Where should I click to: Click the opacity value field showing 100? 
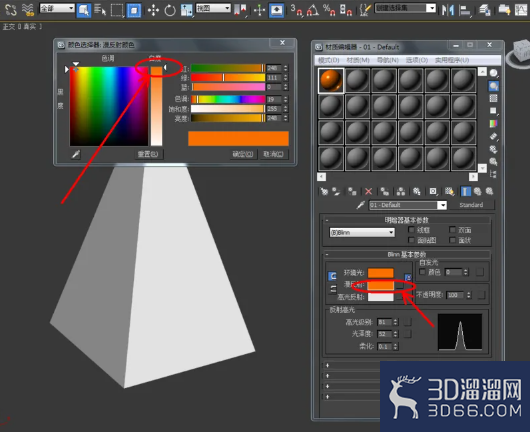[x=456, y=295]
